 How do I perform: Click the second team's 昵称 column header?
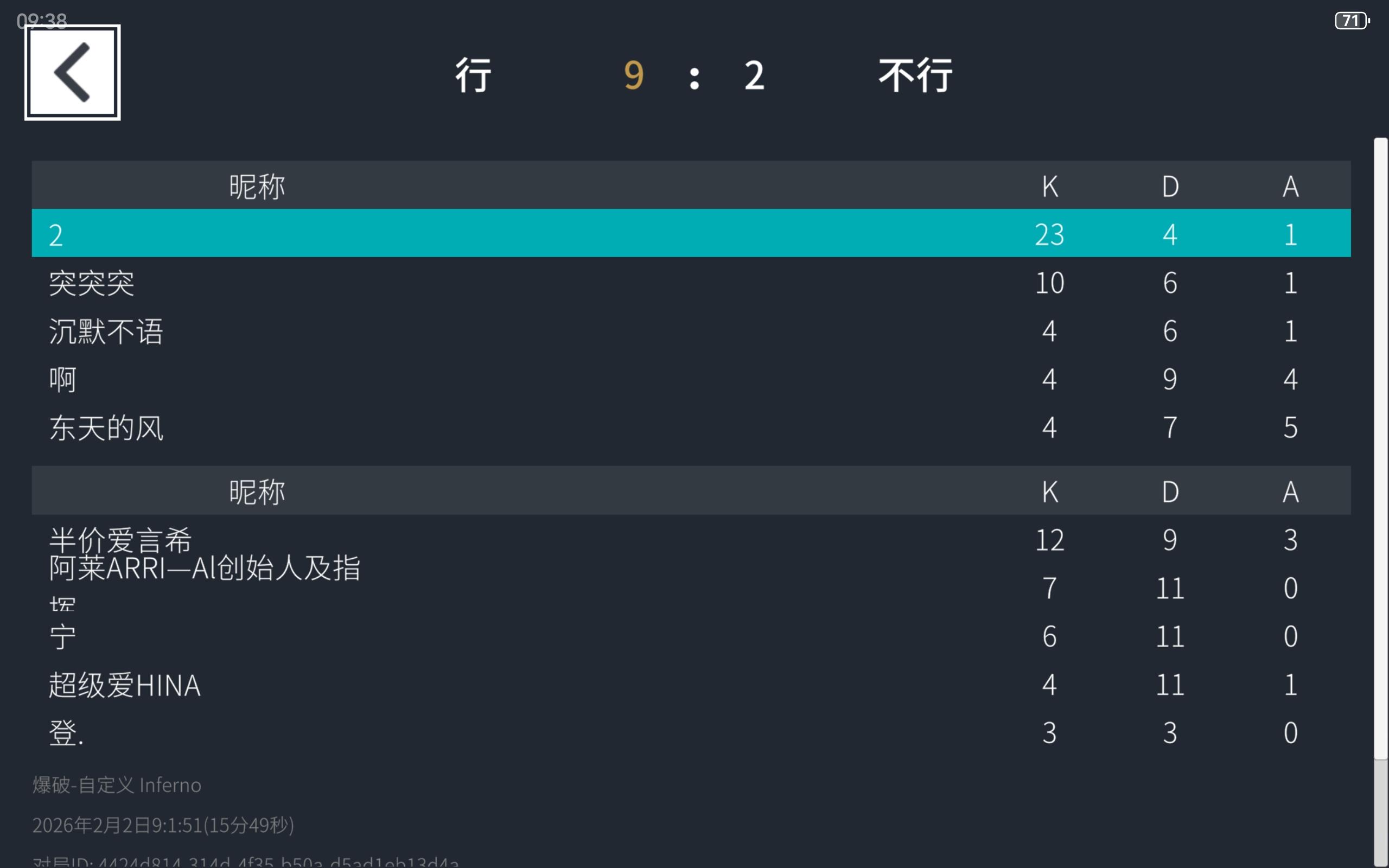(257, 492)
